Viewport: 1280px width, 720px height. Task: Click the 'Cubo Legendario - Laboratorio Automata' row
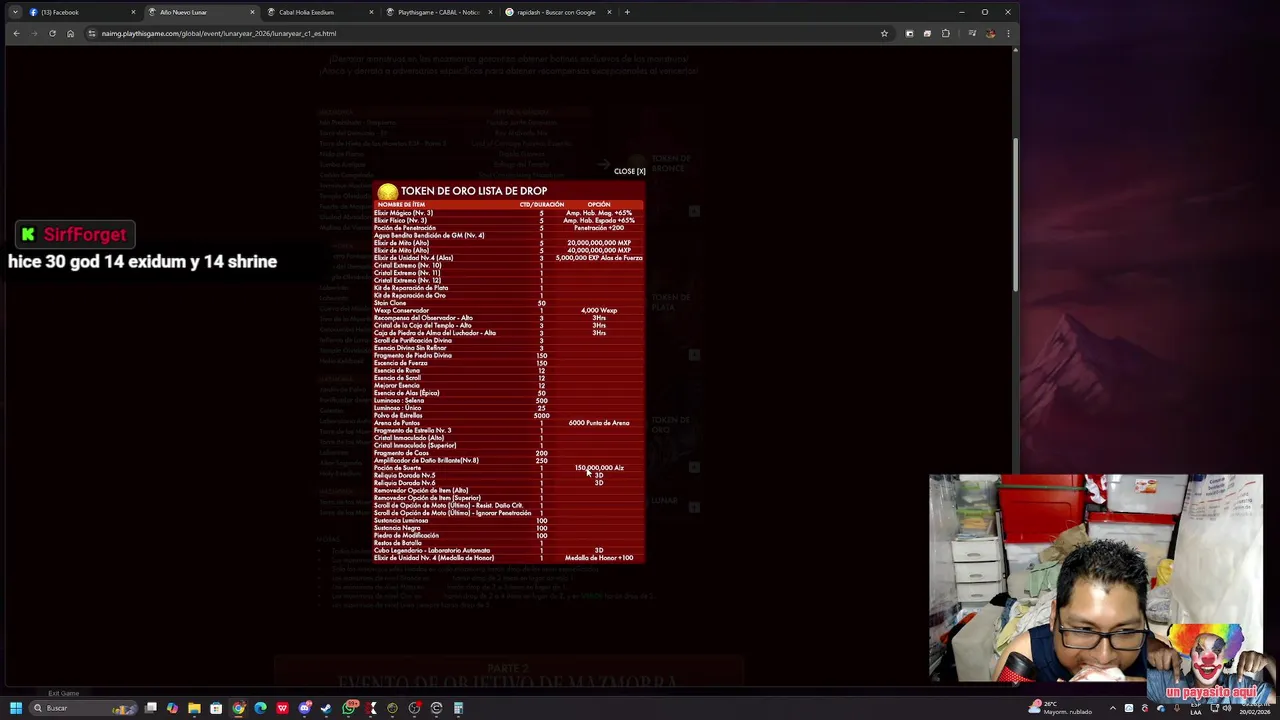[508, 550]
